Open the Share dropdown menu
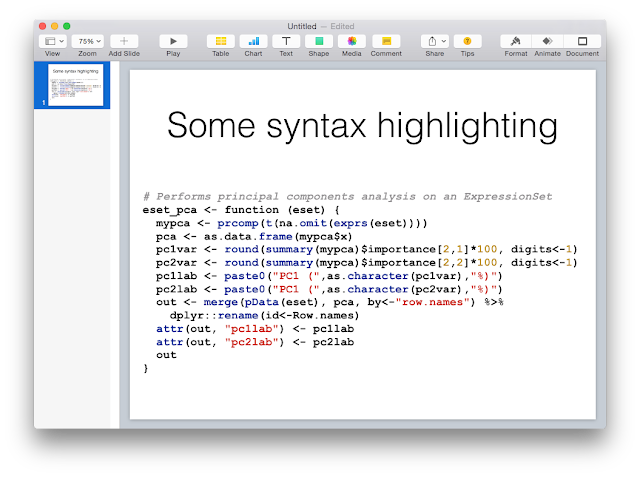640x477 pixels. click(x=435, y=41)
